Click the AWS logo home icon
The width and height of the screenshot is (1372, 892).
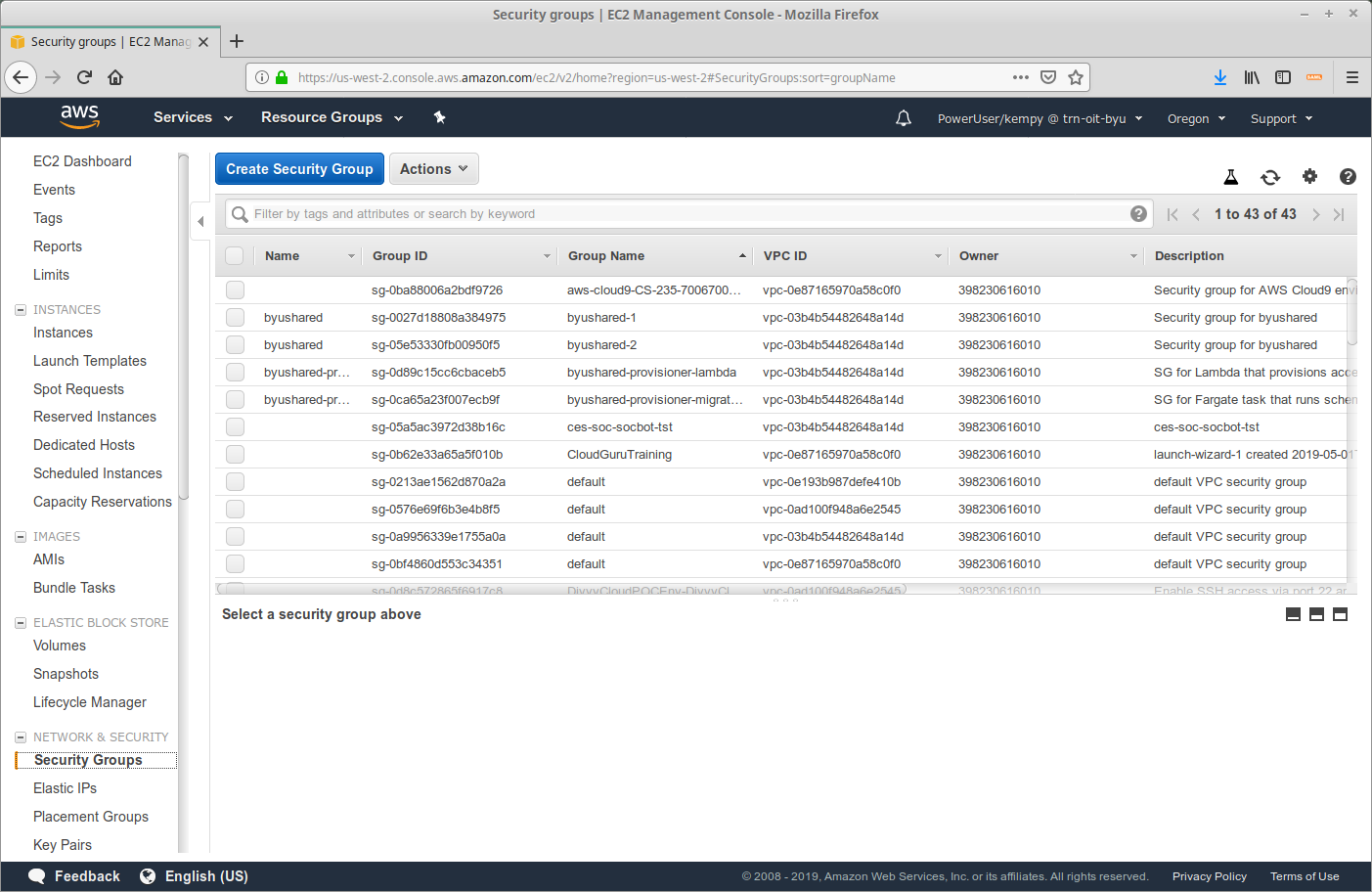pyautogui.click(x=79, y=116)
